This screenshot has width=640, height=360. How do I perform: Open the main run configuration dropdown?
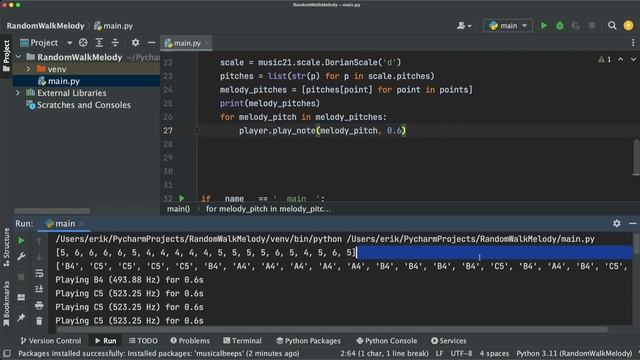(x=508, y=26)
